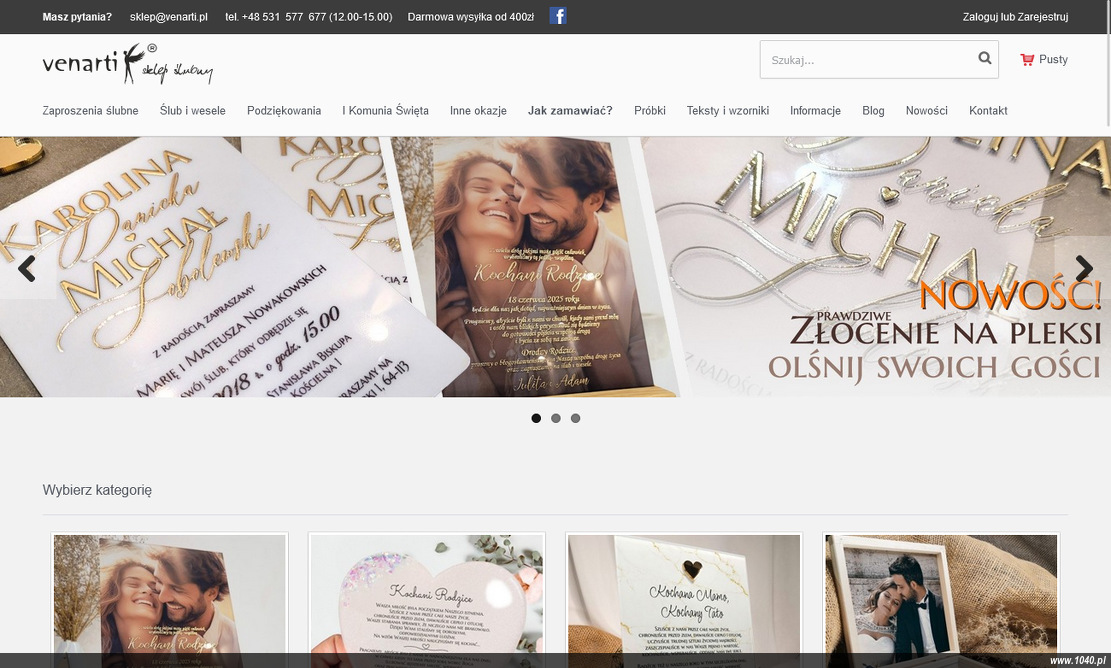Screen dimensions: 1111x668
Task: Click the Złocenie na pleksi banner
Action: [x=556, y=266]
